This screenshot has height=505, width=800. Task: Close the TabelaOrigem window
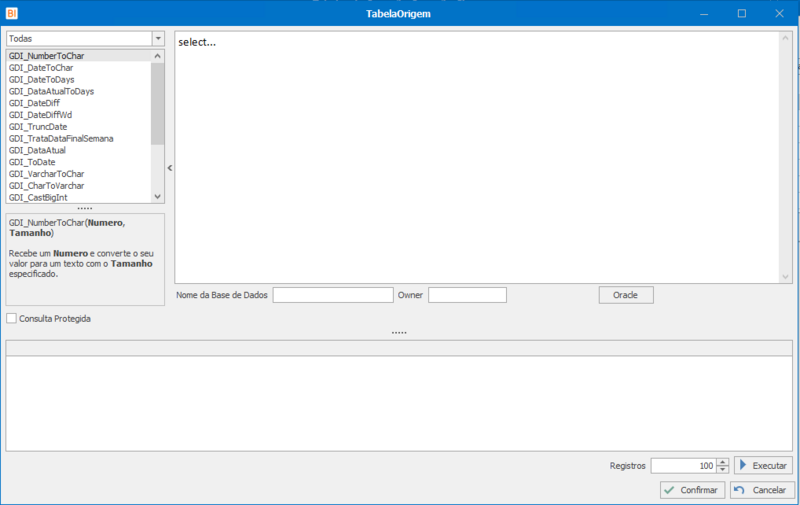[780, 14]
